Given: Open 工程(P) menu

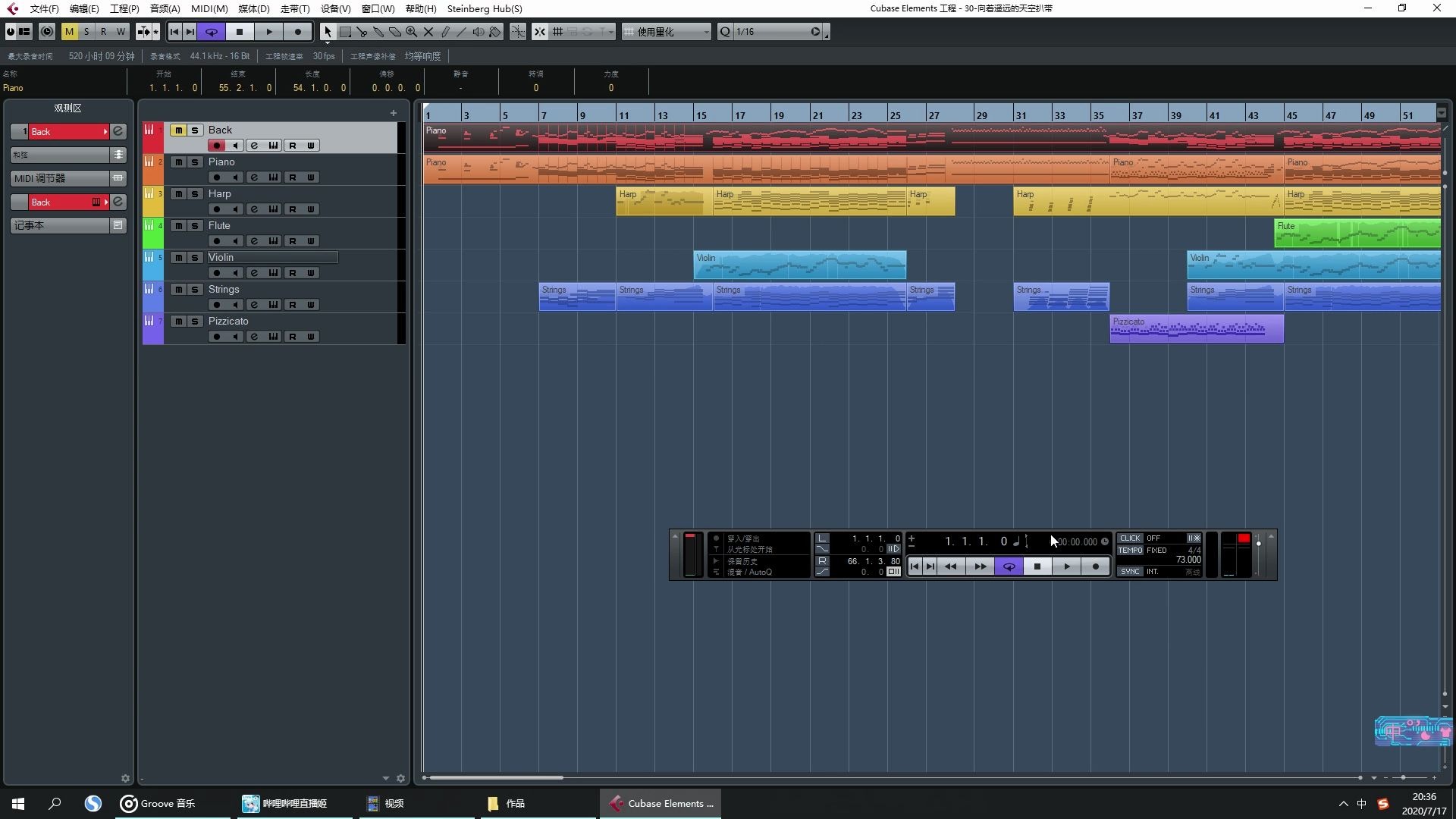Looking at the screenshot, I should 124,8.
